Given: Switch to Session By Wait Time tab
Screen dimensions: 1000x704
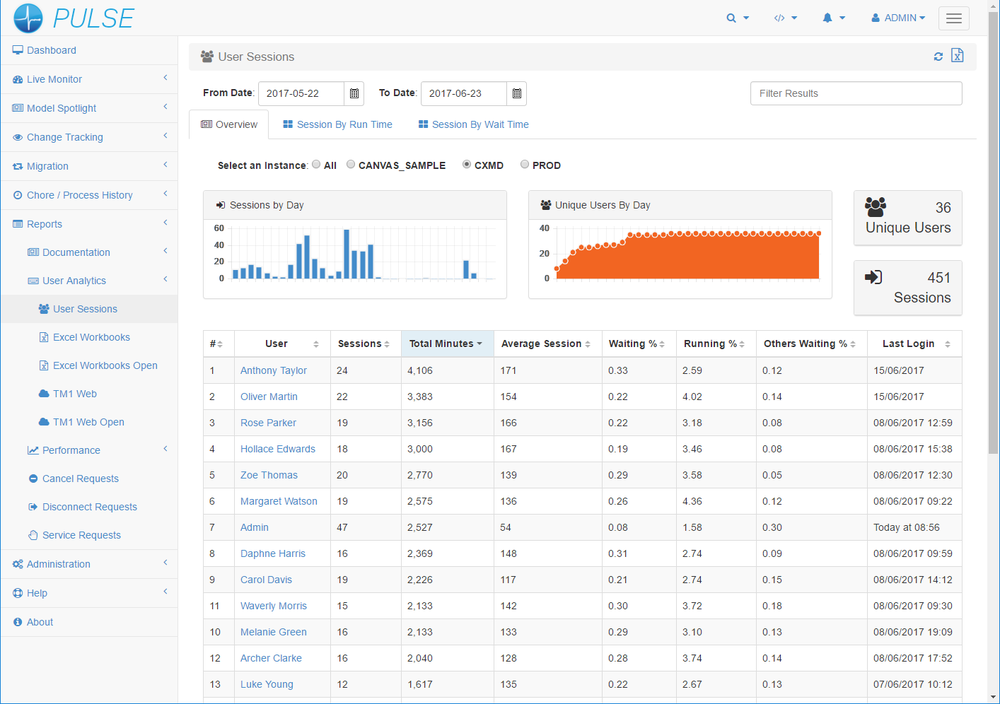Looking at the screenshot, I should click(x=473, y=125).
